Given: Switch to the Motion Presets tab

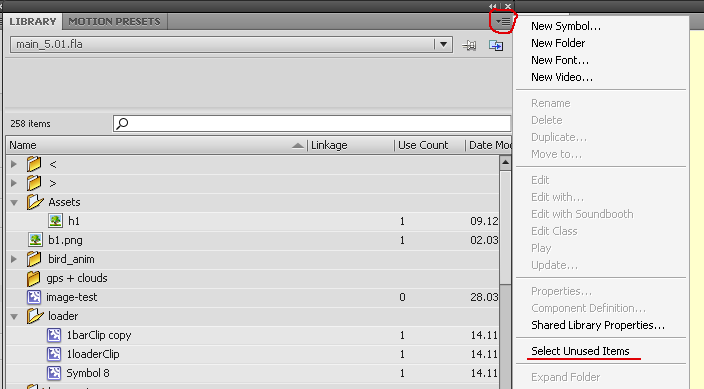Looking at the screenshot, I should [114, 22].
